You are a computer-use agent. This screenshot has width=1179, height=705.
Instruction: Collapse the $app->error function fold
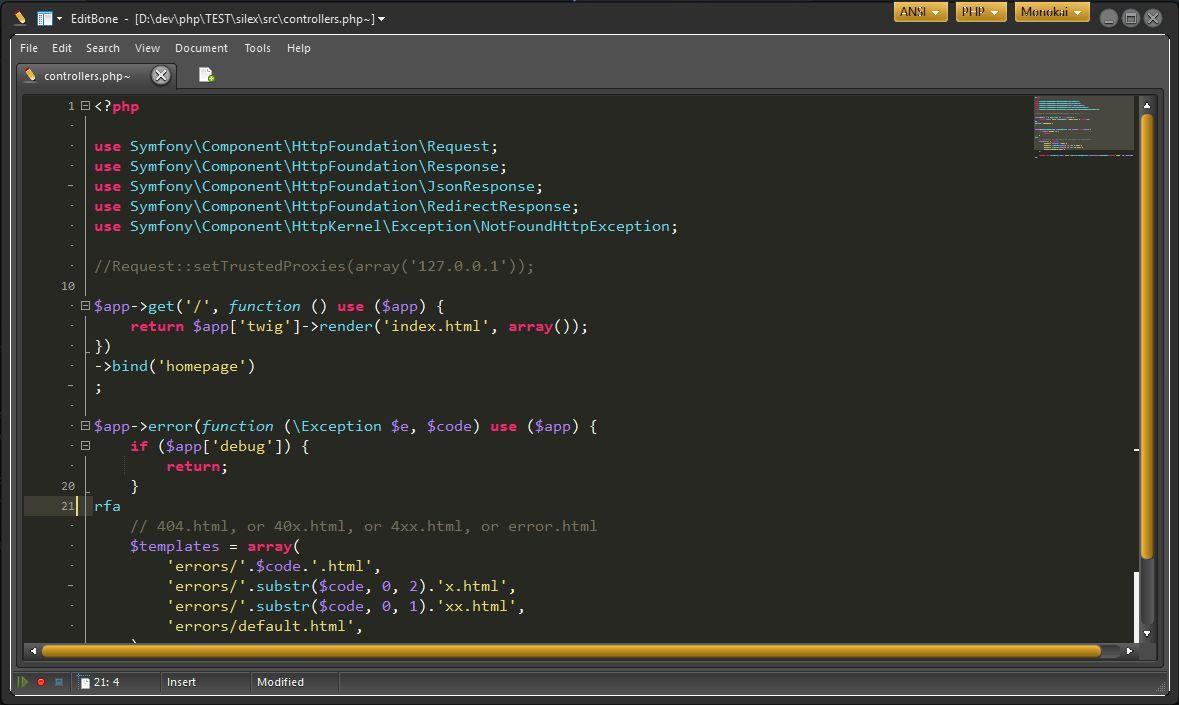[85, 425]
